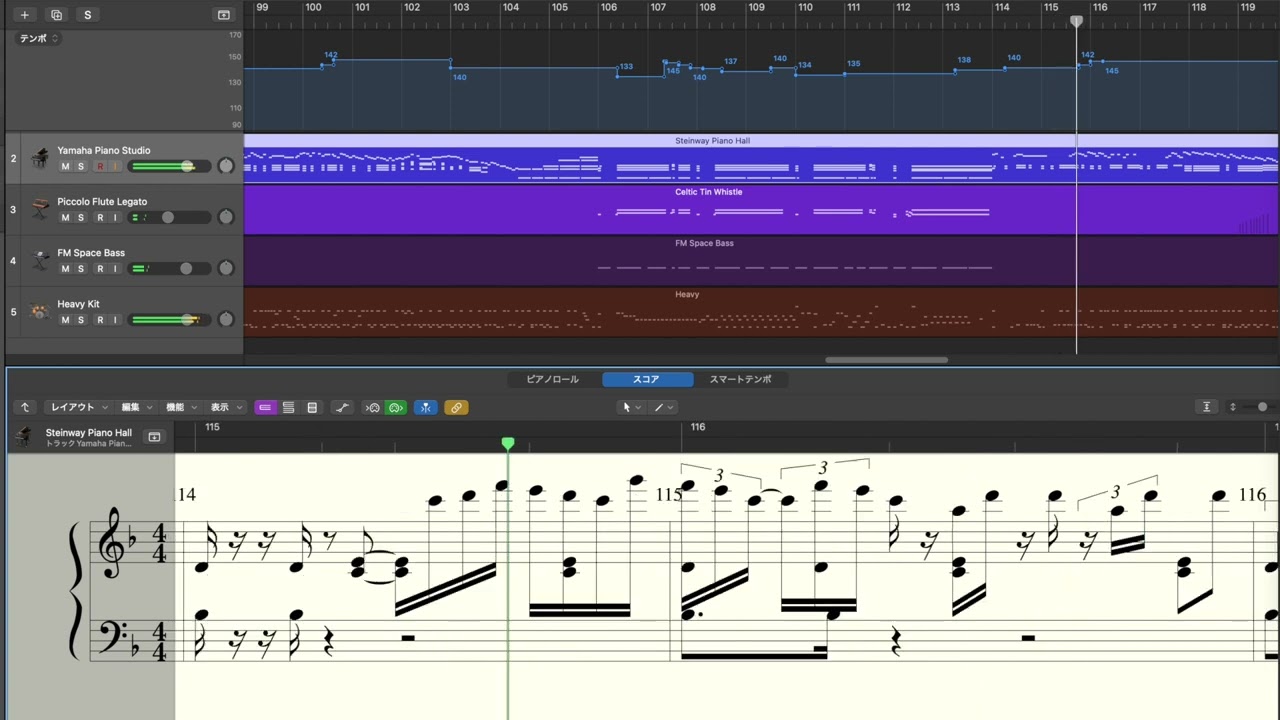Open the pointer tool dropdown

click(631, 407)
